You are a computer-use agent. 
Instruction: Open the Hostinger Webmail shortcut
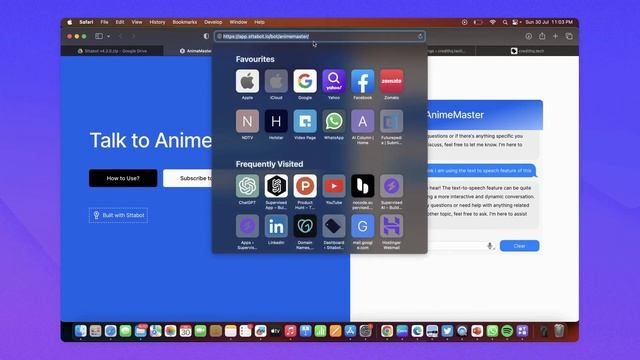391,226
